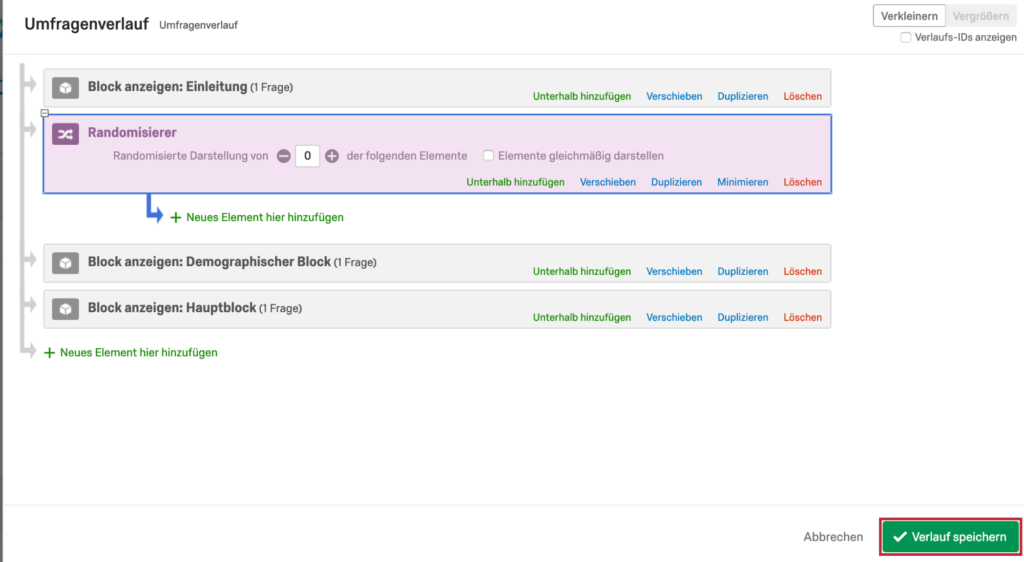The width and height of the screenshot is (1024, 562).
Task: Delete the Randomisierer element
Action: [x=803, y=182]
